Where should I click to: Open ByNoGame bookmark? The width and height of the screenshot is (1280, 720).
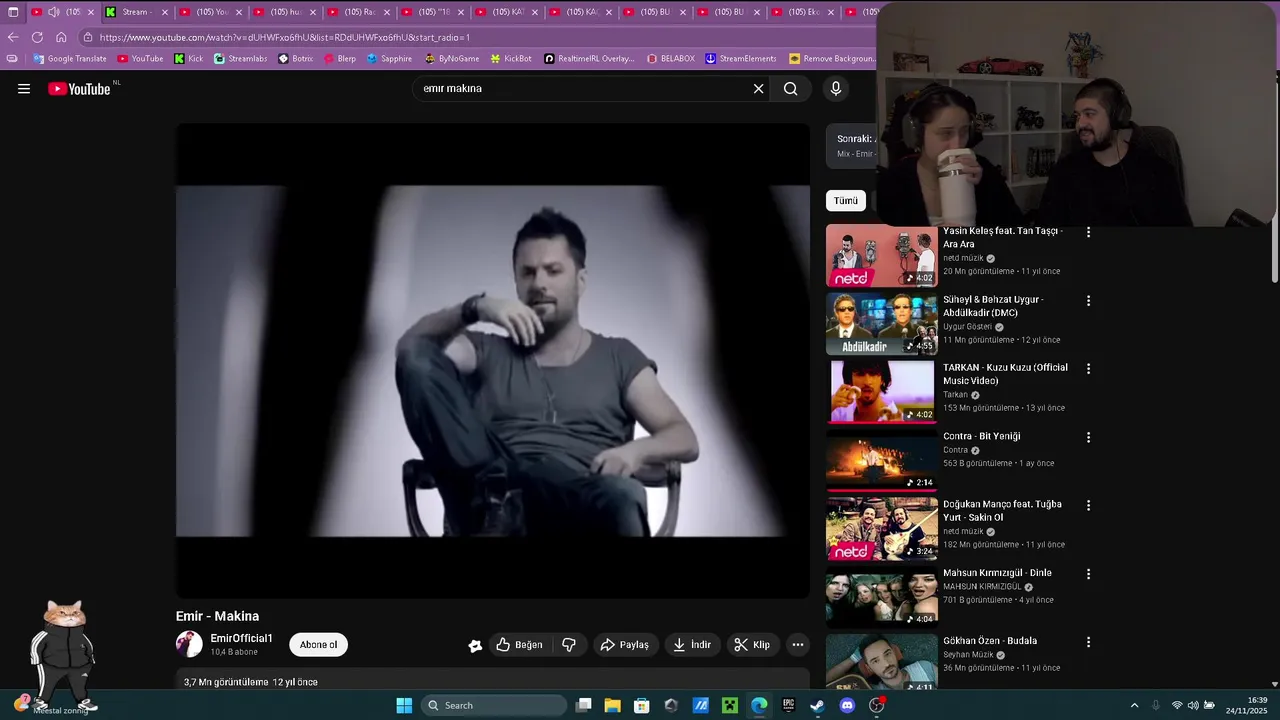[x=452, y=59]
